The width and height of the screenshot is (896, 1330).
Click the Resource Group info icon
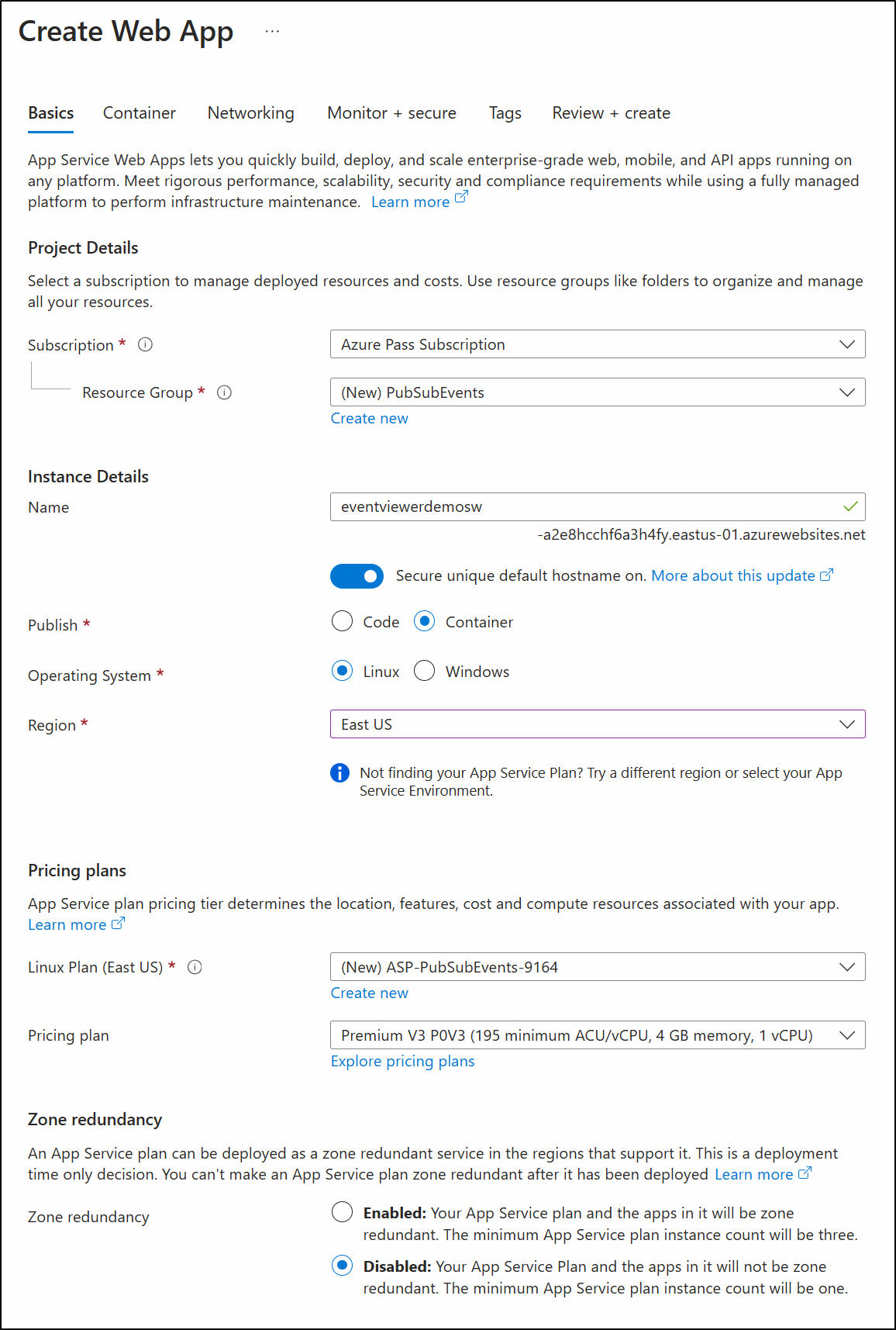[224, 392]
